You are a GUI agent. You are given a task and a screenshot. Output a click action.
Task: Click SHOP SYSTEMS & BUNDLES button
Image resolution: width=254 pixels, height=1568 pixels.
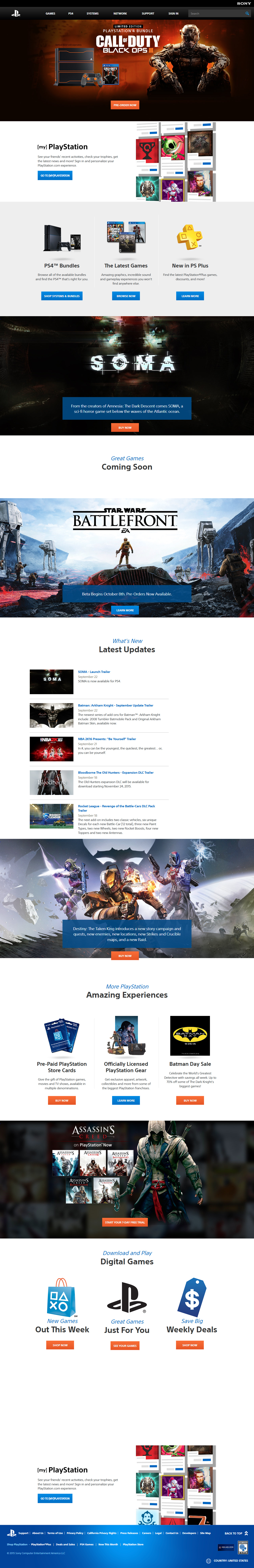click(x=62, y=296)
